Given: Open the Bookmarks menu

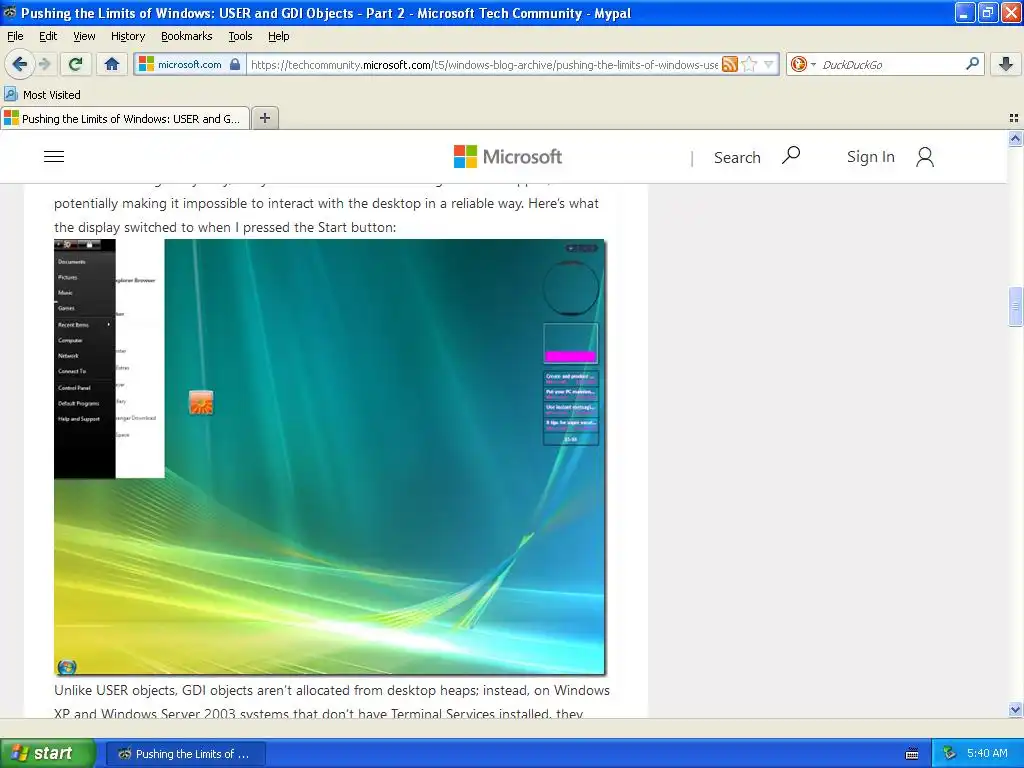Looking at the screenshot, I should click(187, 36).
